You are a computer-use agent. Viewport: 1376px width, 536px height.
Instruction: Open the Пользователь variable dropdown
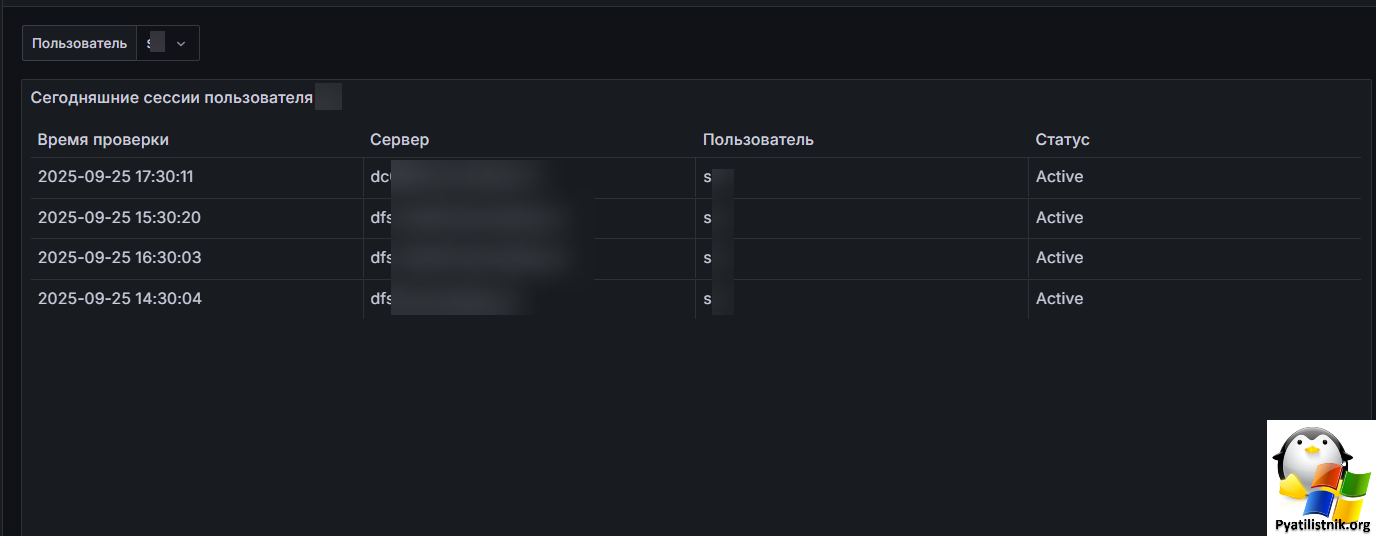pyautogui.click(x=167, y=43)
